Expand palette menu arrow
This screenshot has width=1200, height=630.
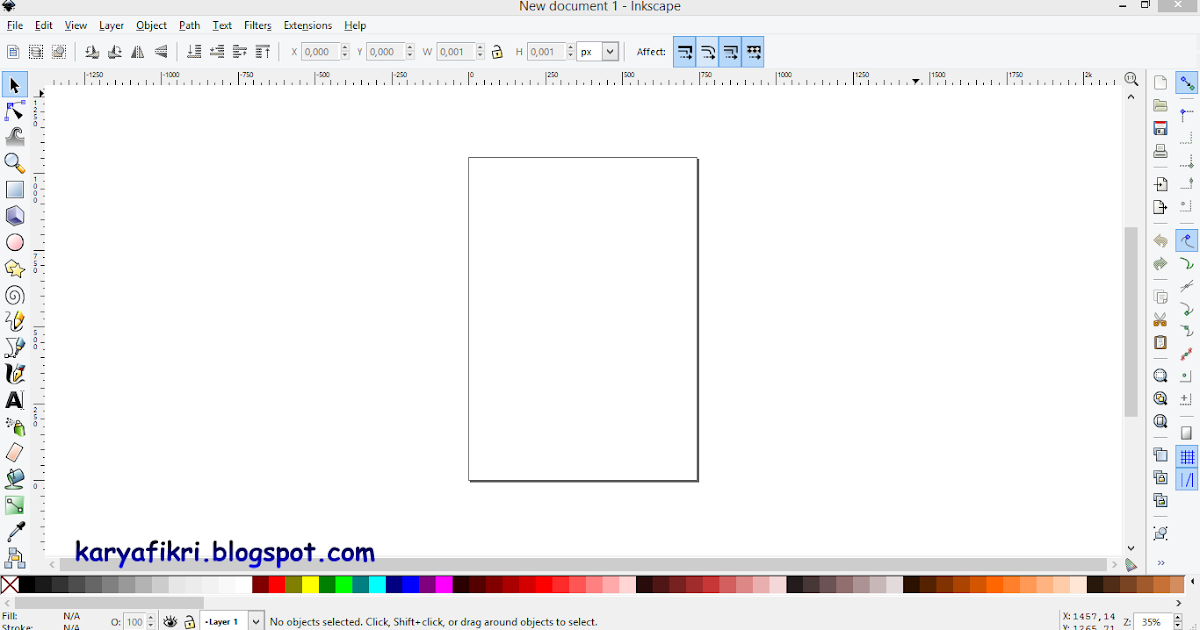[1192, 582]
